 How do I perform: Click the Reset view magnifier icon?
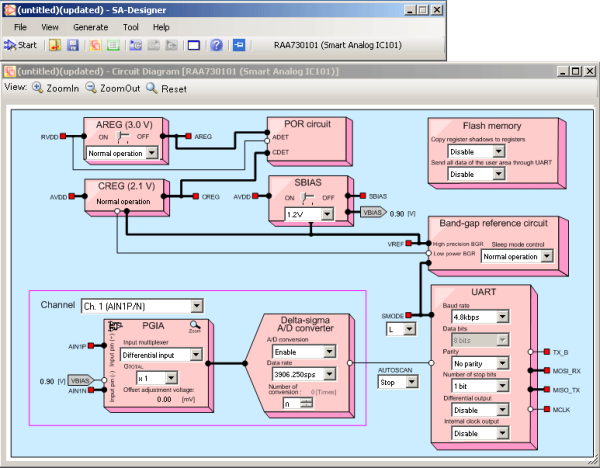[152, 88]
